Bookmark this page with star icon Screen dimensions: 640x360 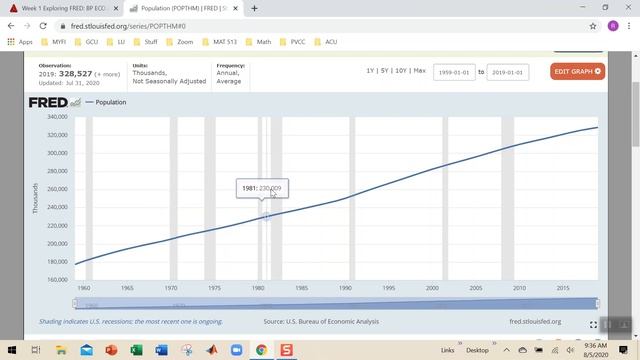point(593,26)
